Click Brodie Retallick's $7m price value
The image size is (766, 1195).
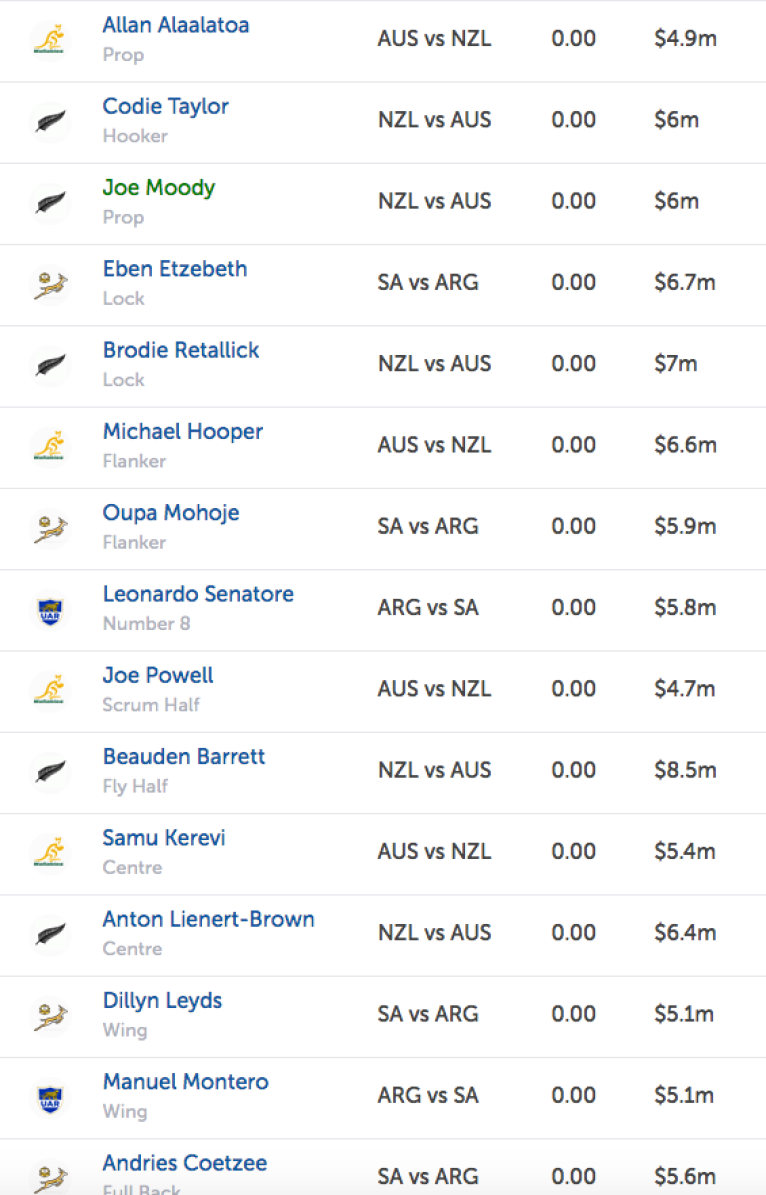click(676, 364)
